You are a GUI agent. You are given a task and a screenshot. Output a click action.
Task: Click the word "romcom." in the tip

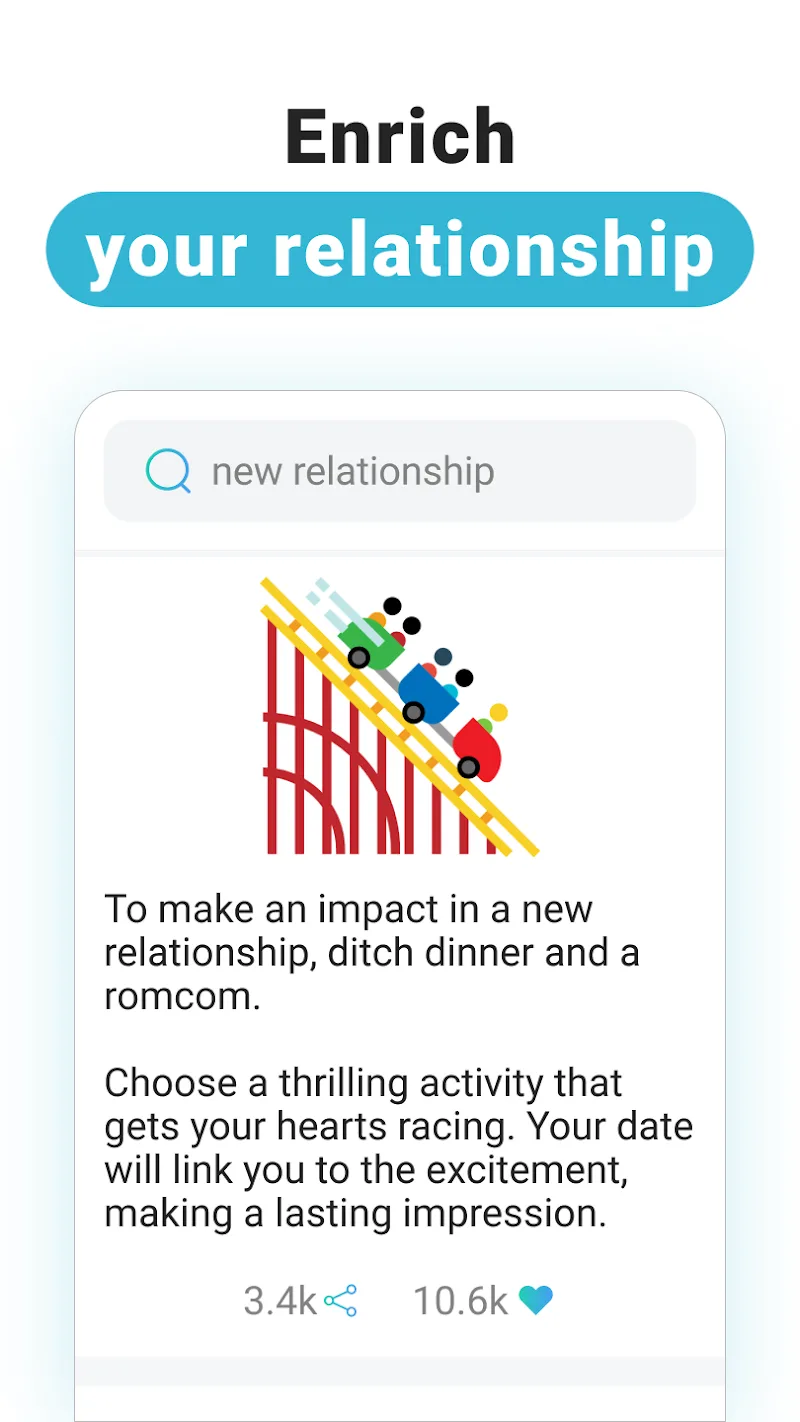182,996
